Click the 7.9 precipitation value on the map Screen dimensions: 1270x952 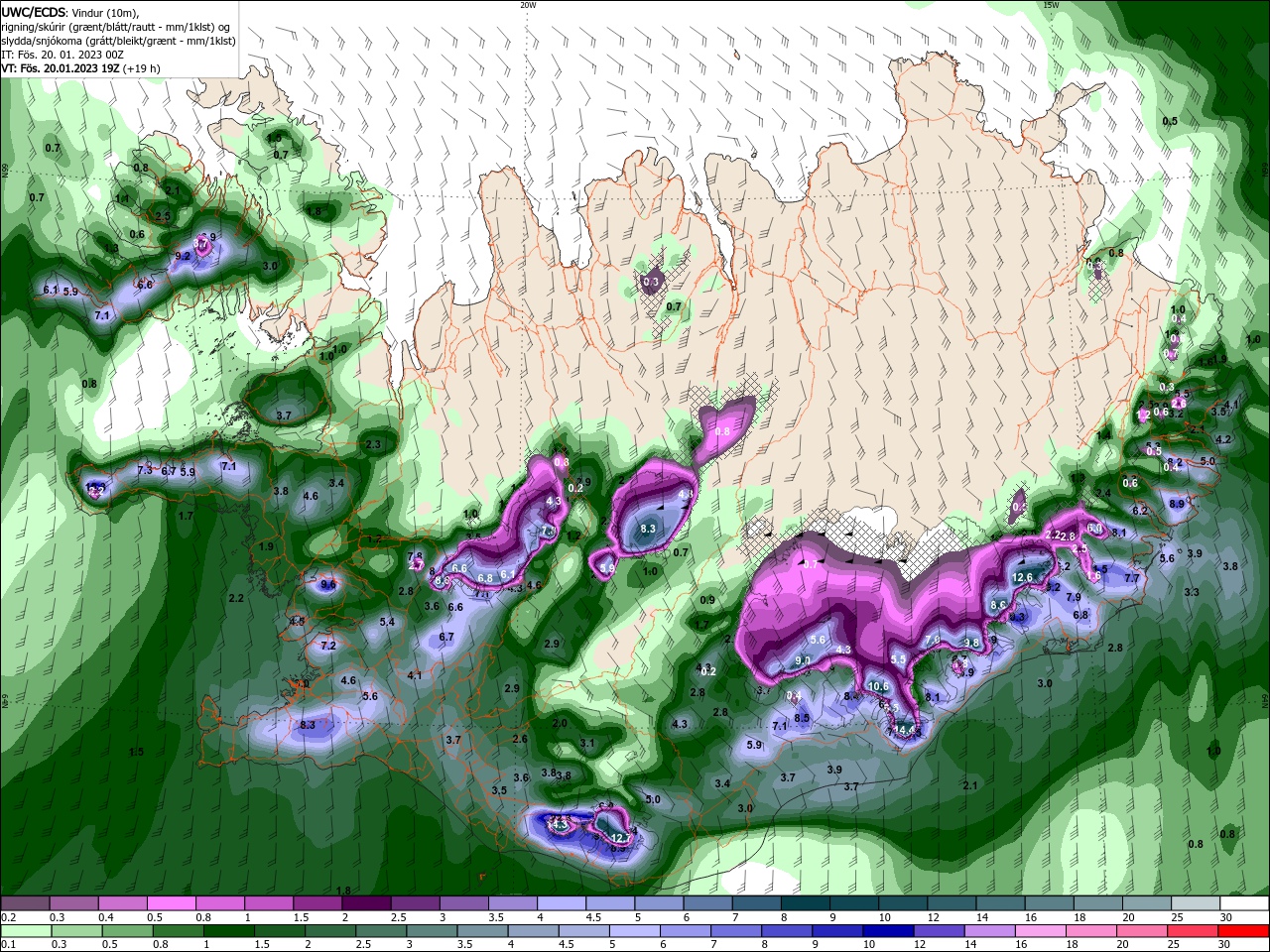(x=1074, y=597)
